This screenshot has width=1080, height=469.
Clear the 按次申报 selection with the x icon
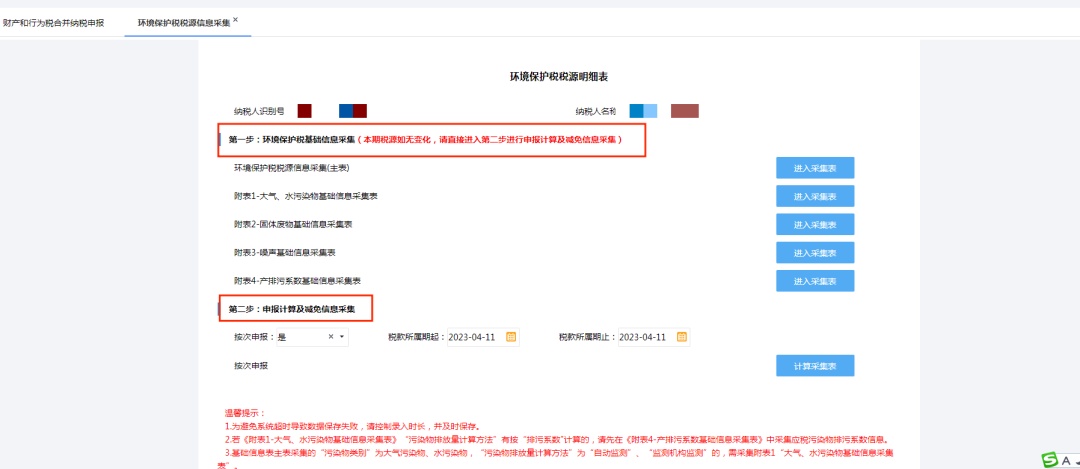(x=331, y=337)
